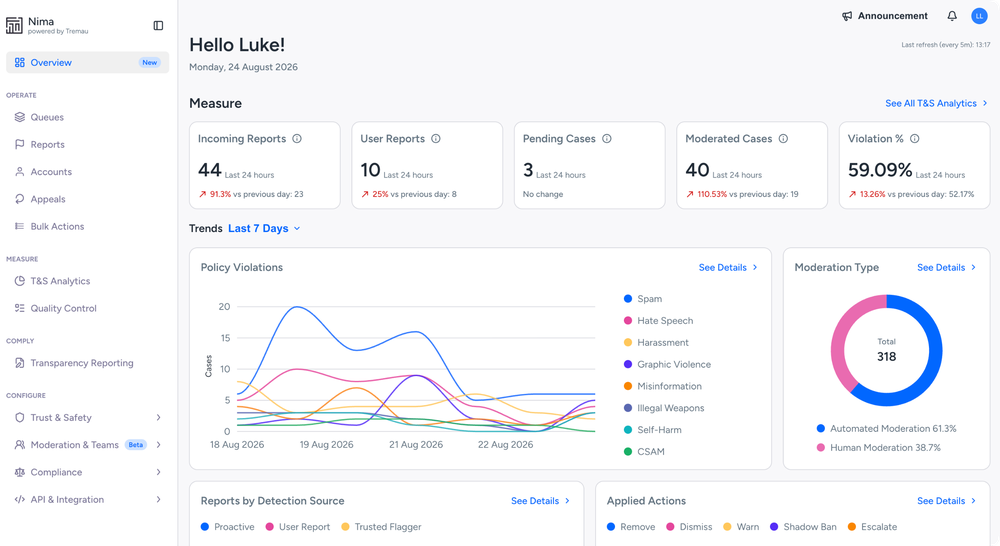Open notifications with the bell icon
The image size is (1000, 546).
point(952,16)
